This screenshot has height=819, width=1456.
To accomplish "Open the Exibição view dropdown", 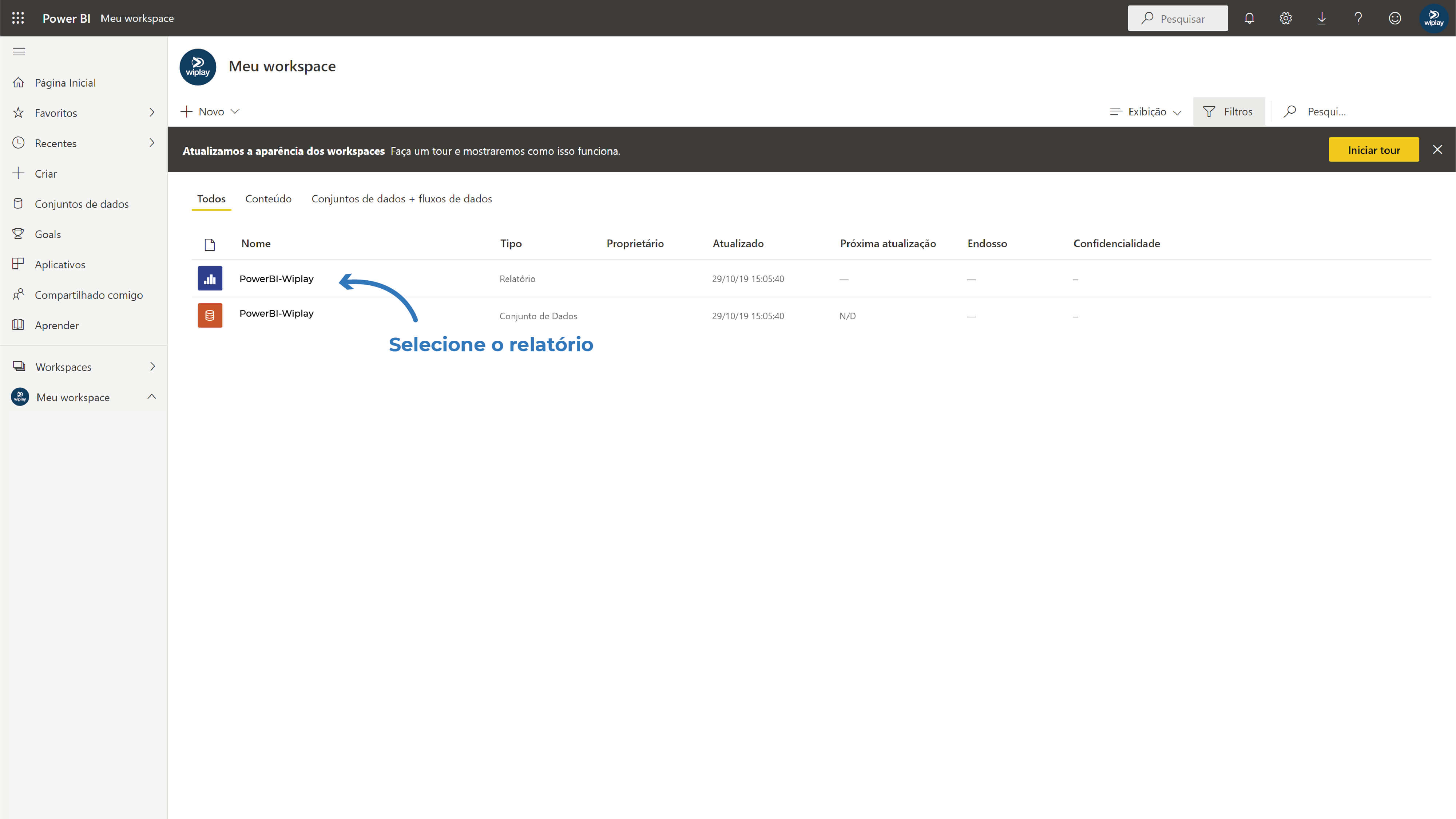I will click(x=1146, y=112).
